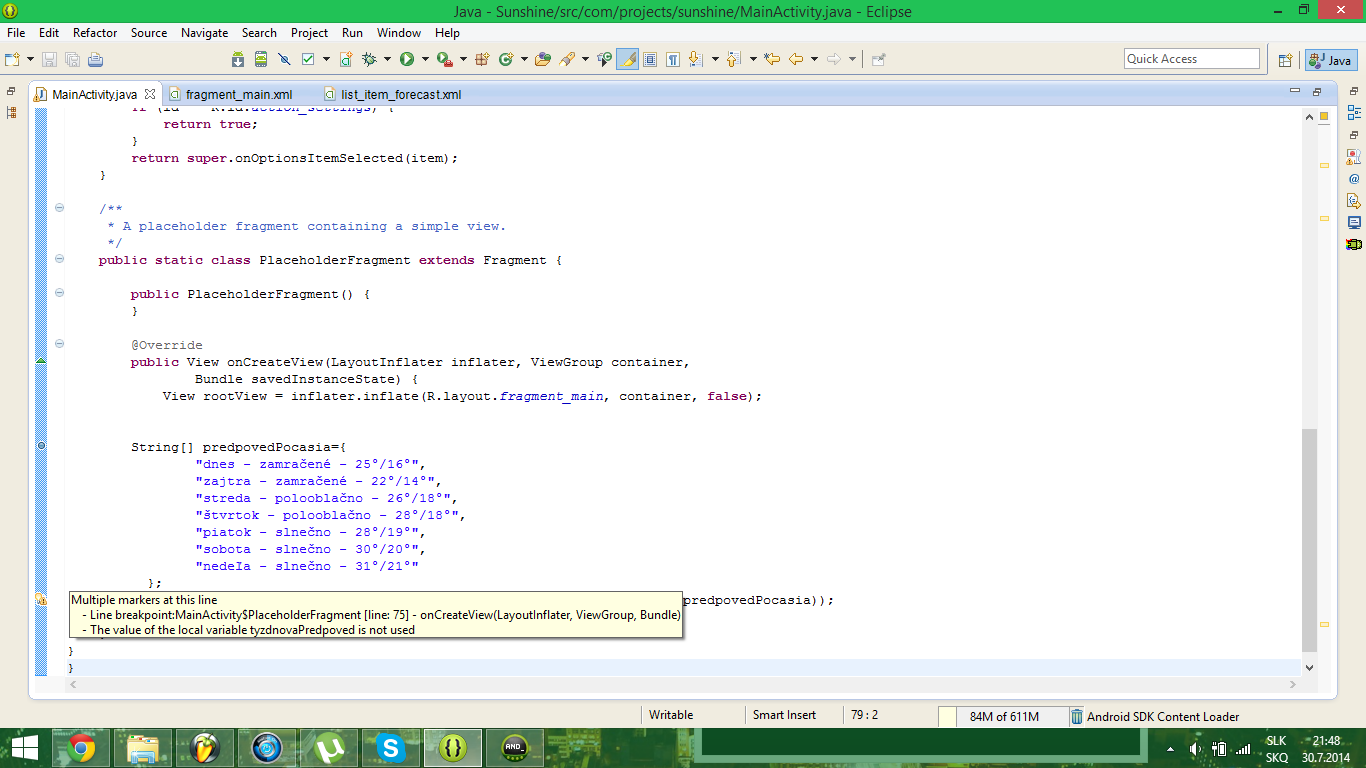
Task: Toggle Show Whitespace Characters pilcrow button
Action: 673,60
